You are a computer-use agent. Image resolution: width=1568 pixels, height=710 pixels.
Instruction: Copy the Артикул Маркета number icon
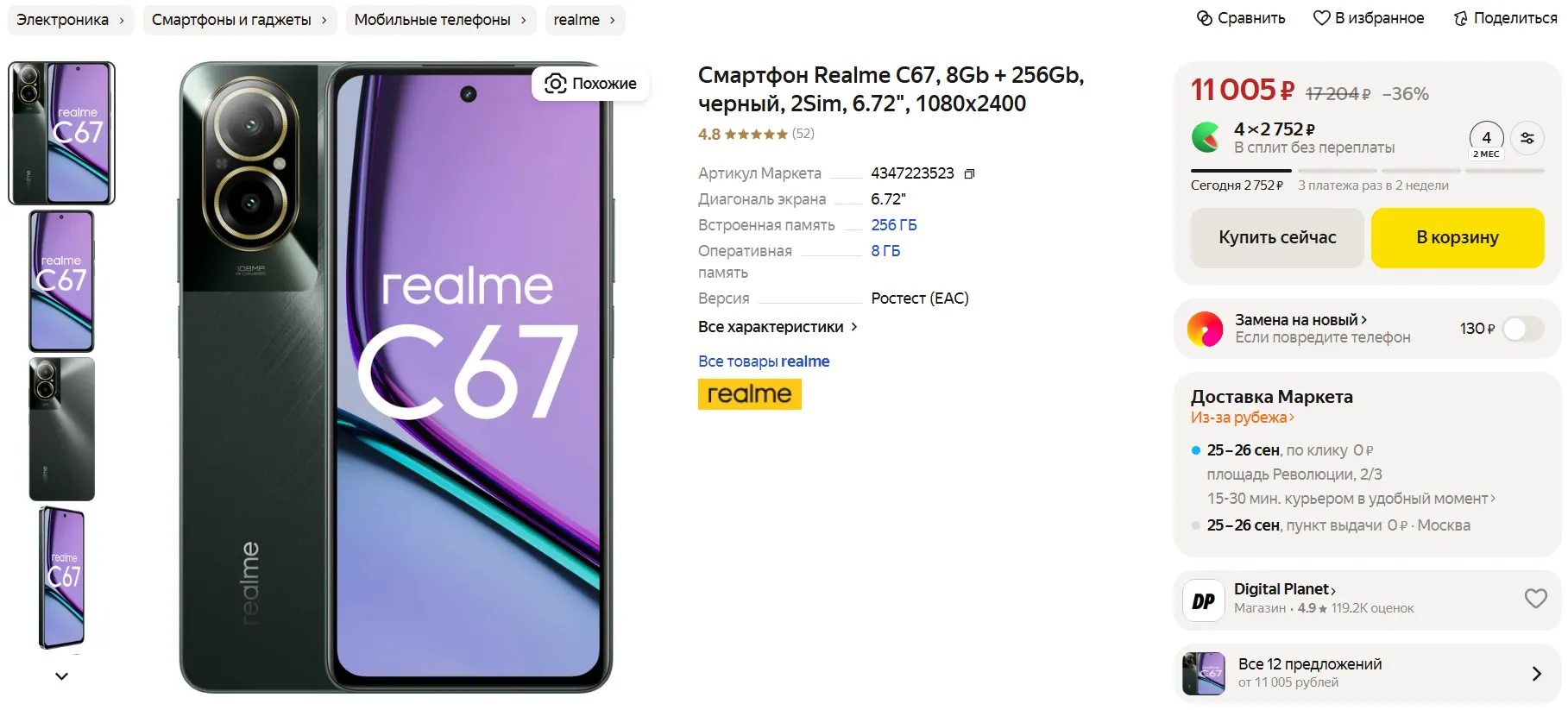(969, 174)
